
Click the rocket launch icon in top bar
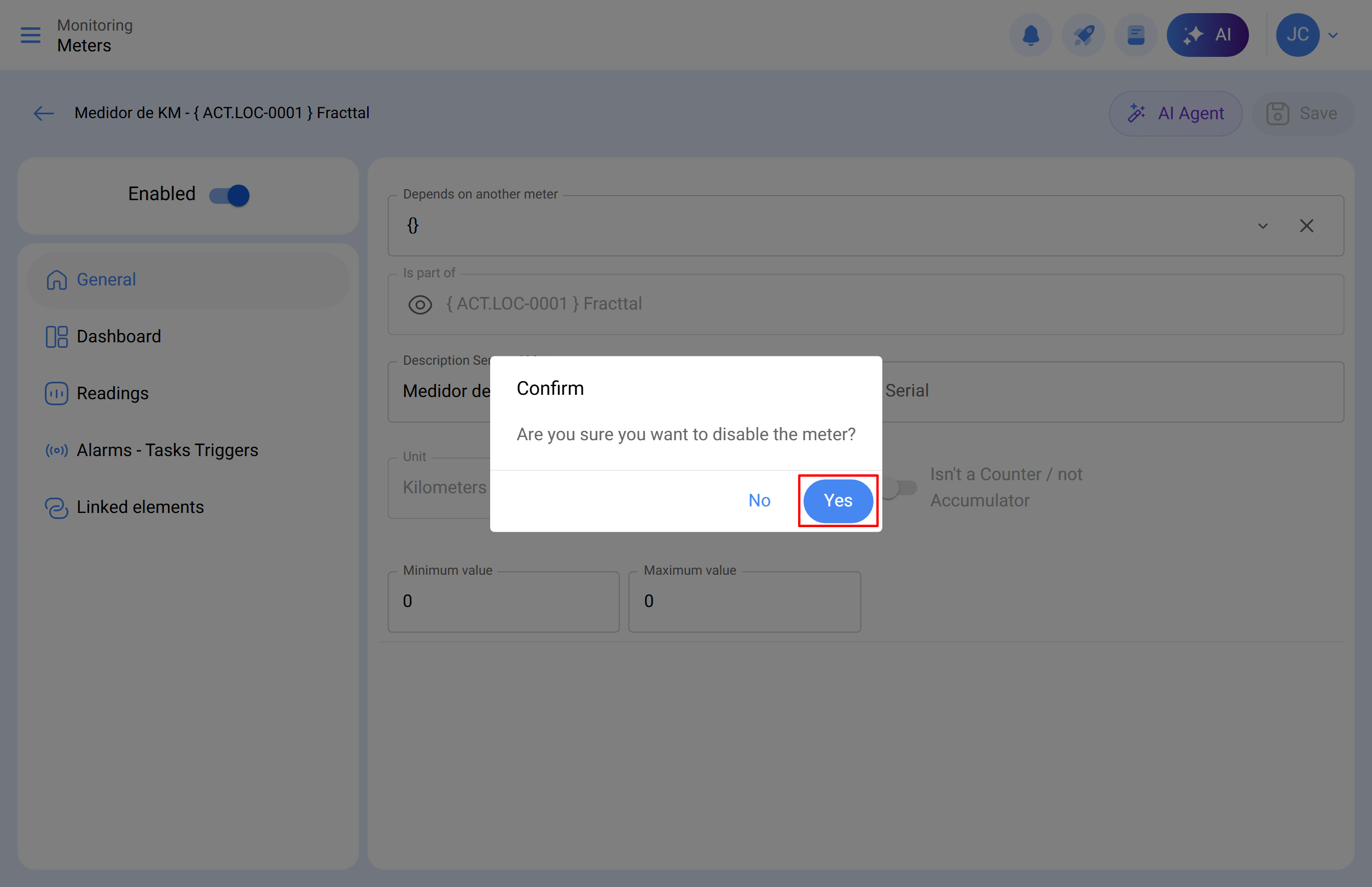pyautogui.click(x=1083, y=34)
